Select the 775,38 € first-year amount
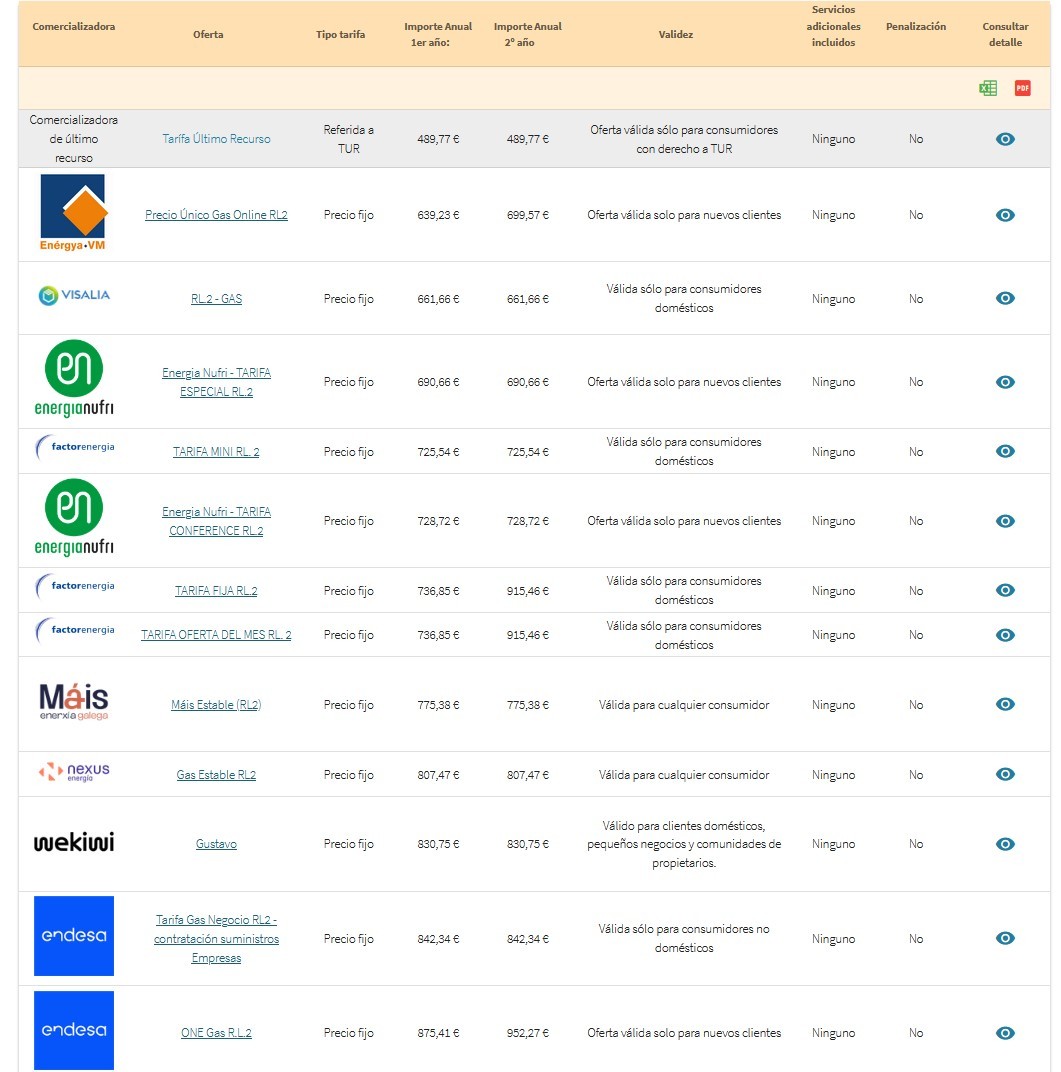 [x=438, y=705]
